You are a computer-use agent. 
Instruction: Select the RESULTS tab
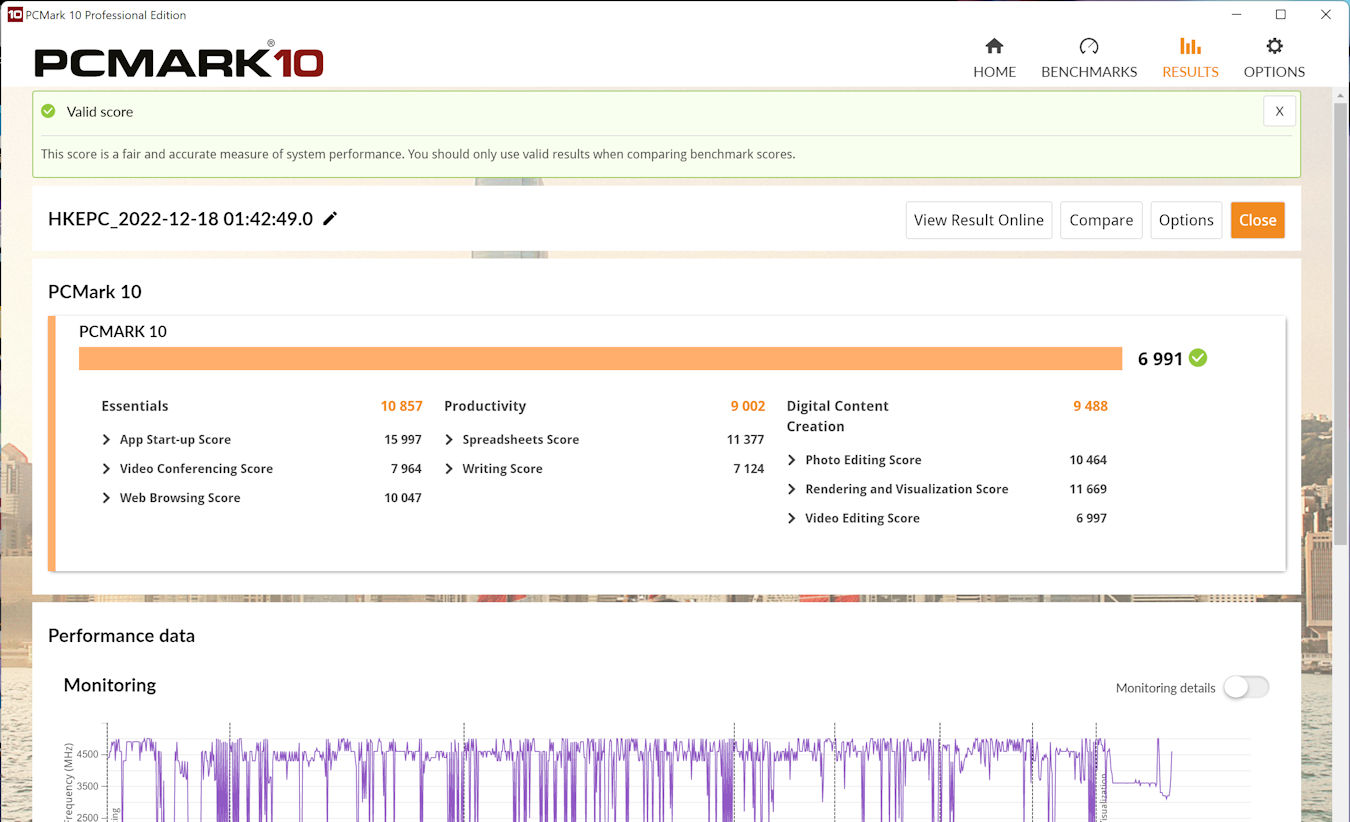click(1190, 58)
